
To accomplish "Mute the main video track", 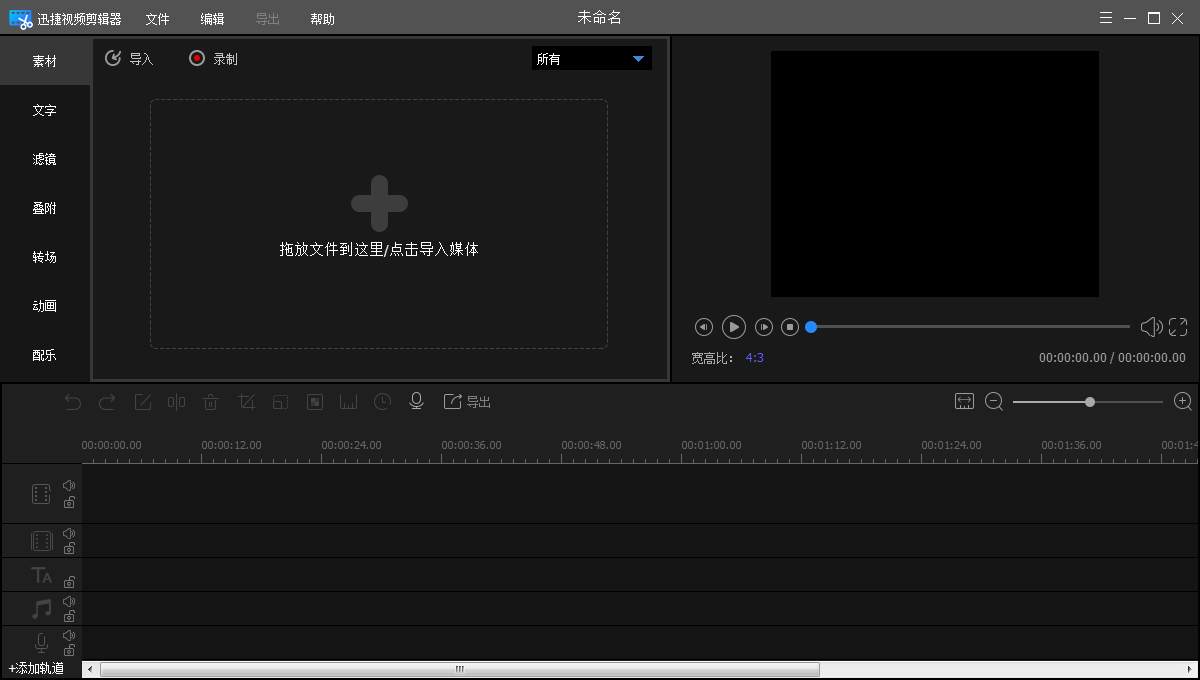I will click(x=69, y=486).
